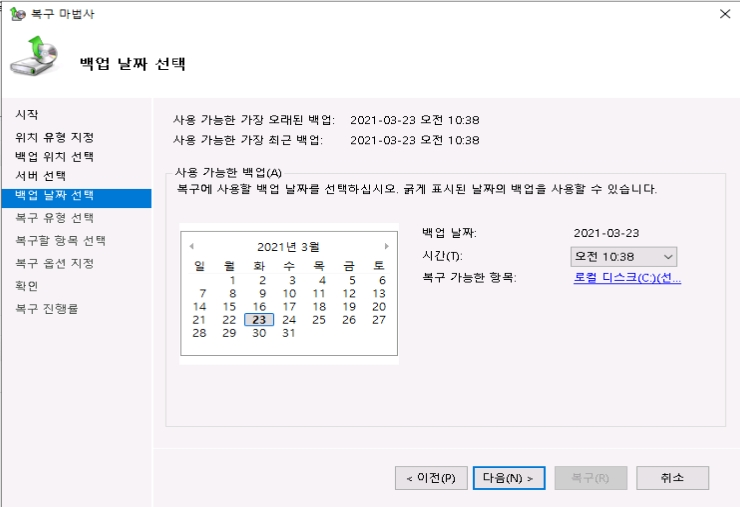Select March 26 in calendar
Viewport: 740px width, 507px height.
coord(349,320)
